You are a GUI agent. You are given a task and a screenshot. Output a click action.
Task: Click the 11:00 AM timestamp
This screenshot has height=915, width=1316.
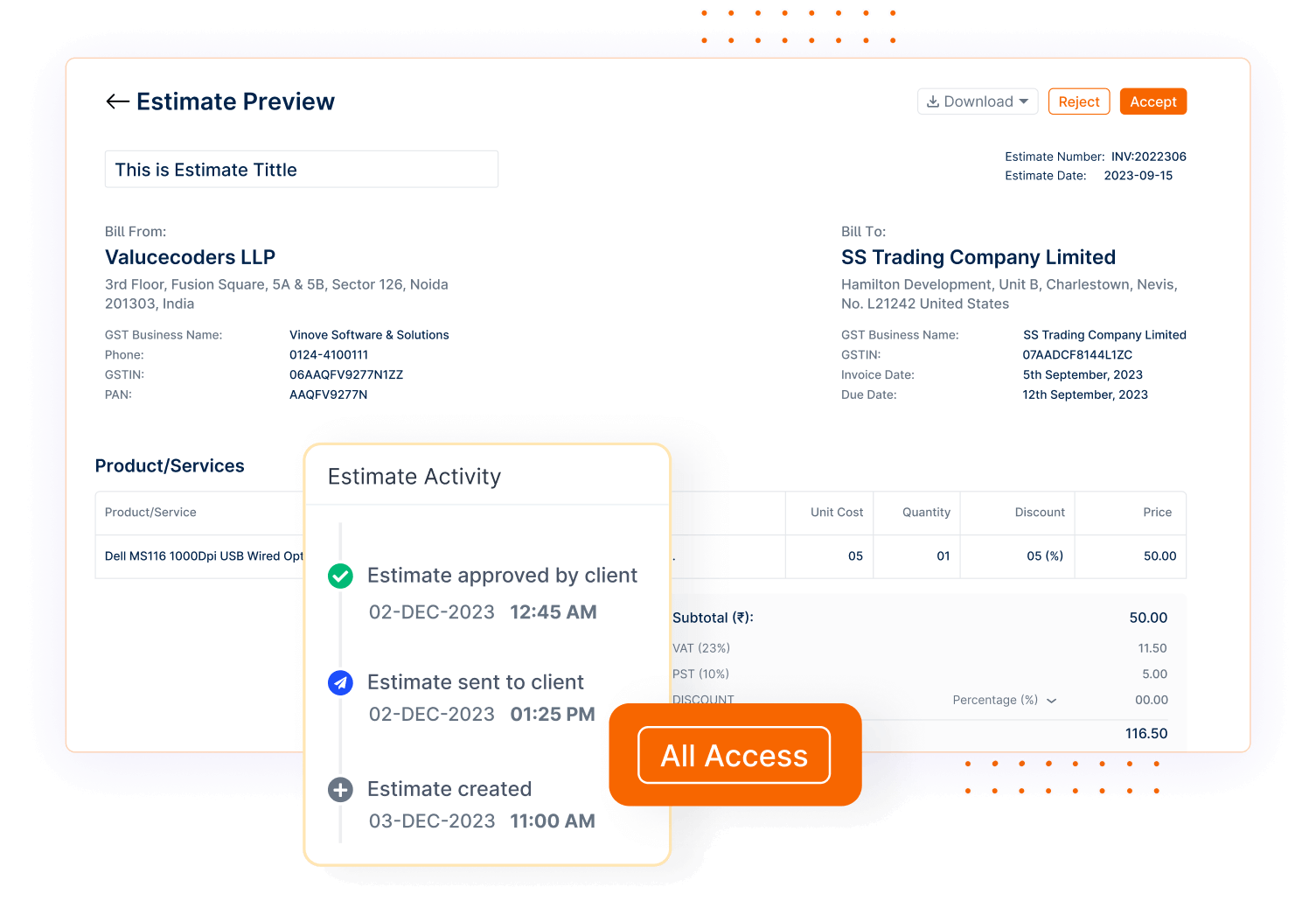[x=553, y=821]
